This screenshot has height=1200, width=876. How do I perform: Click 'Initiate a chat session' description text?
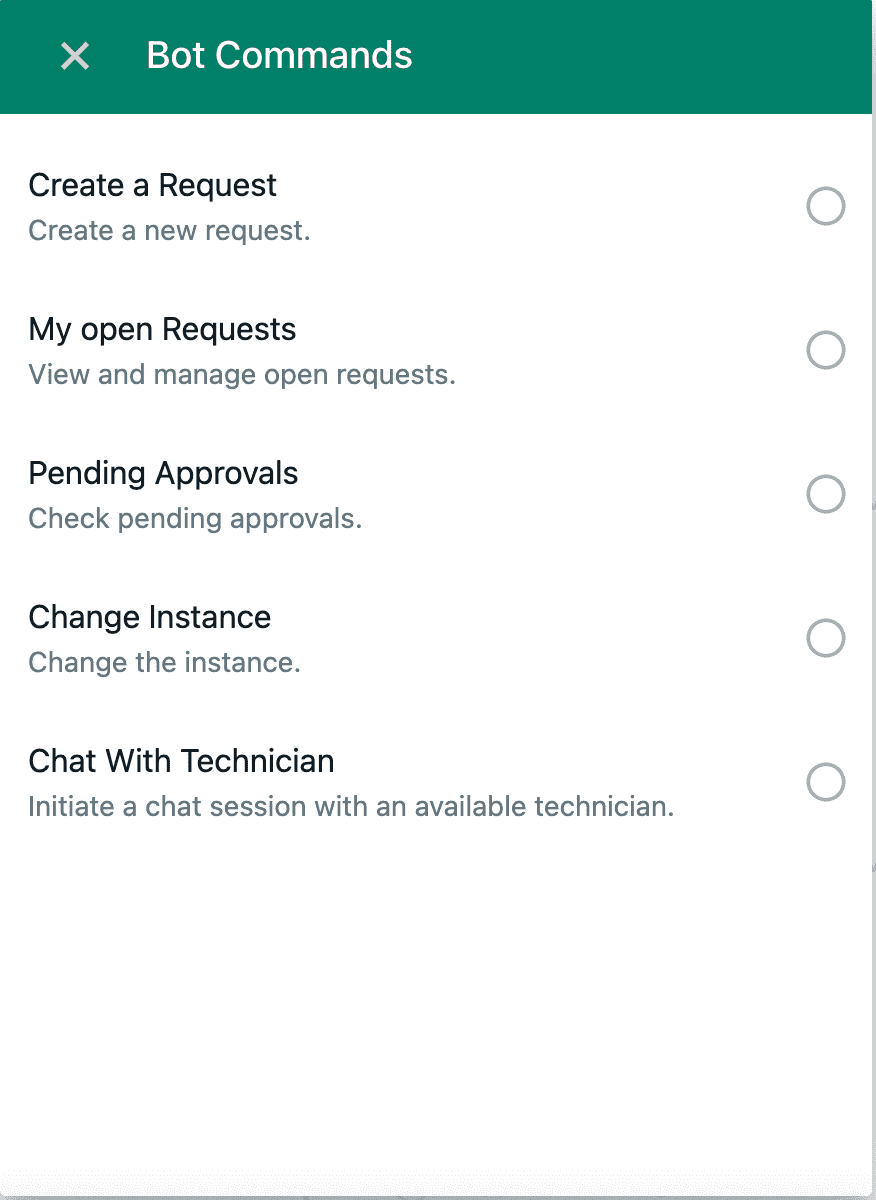point(350,807)
